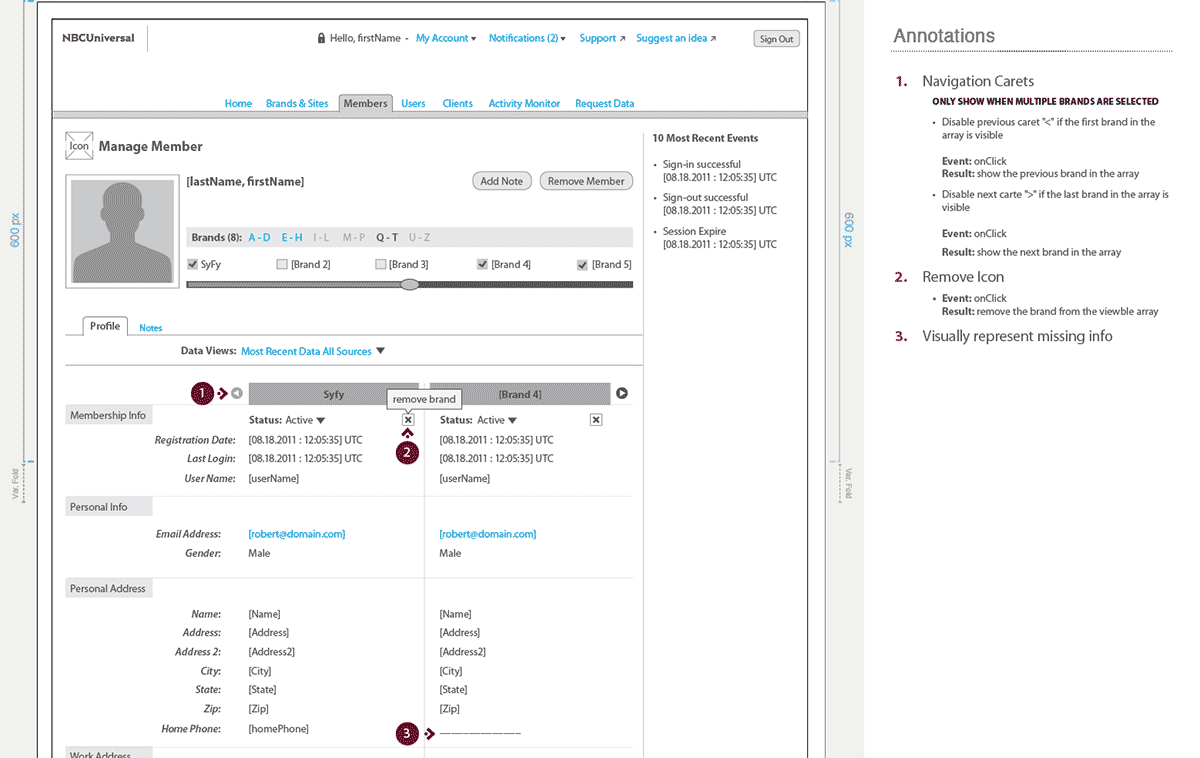Remove the Syfy brand column
This screenshot has width=1200, height=758.
(x=408, y=421)
